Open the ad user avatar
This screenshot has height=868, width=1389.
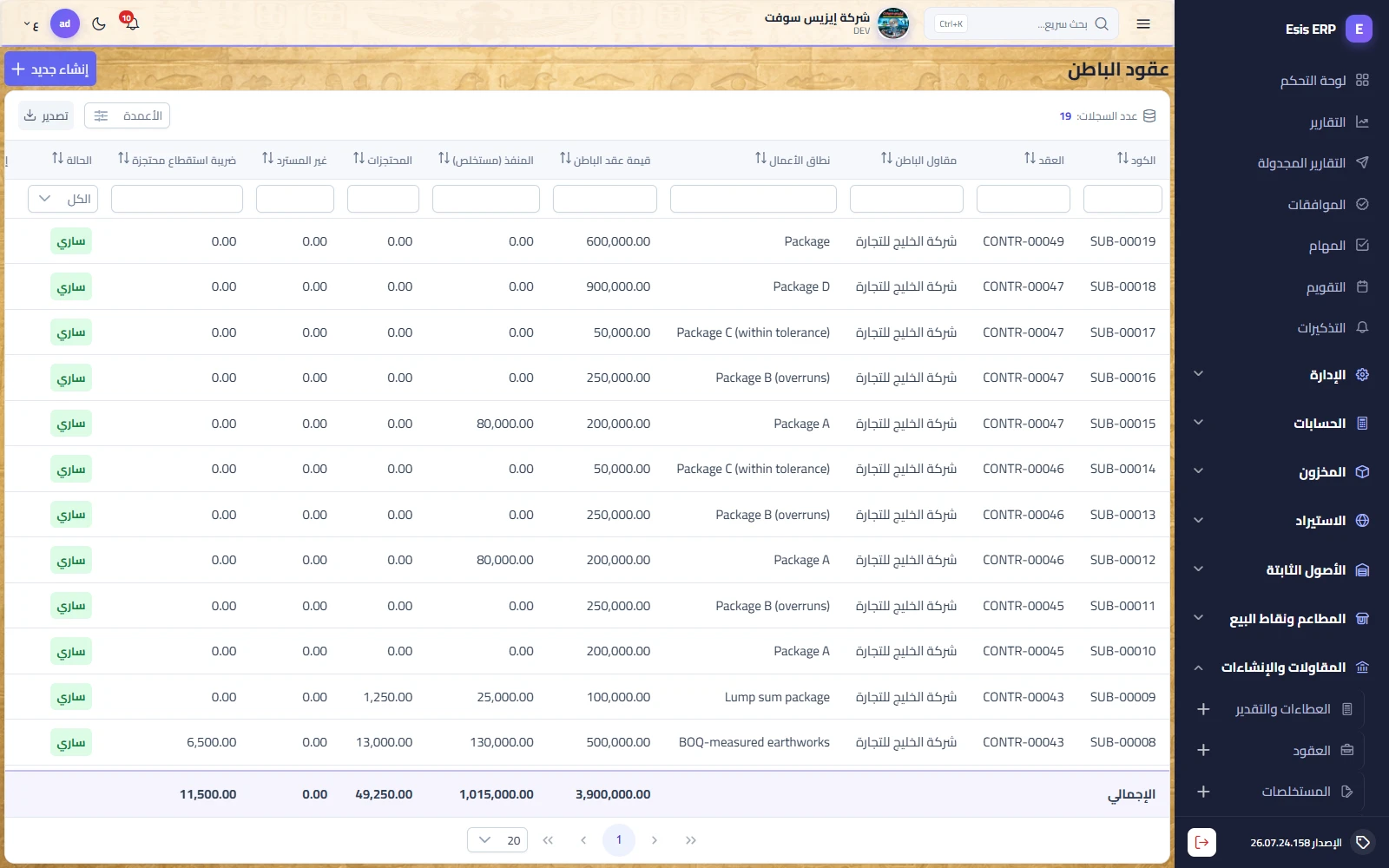pyautogui.click(x=65, y=23)
